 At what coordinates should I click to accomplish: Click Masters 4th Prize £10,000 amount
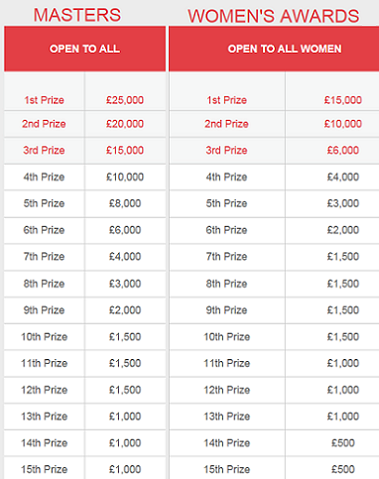tap(125, 177)
